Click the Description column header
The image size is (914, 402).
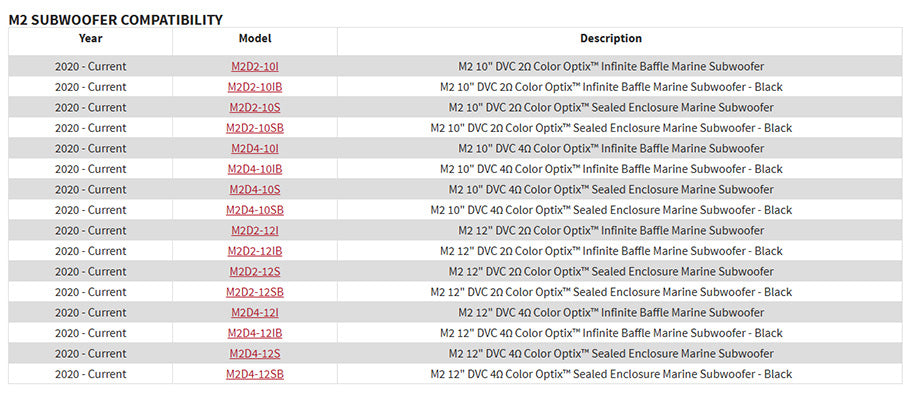click(610, 39)
